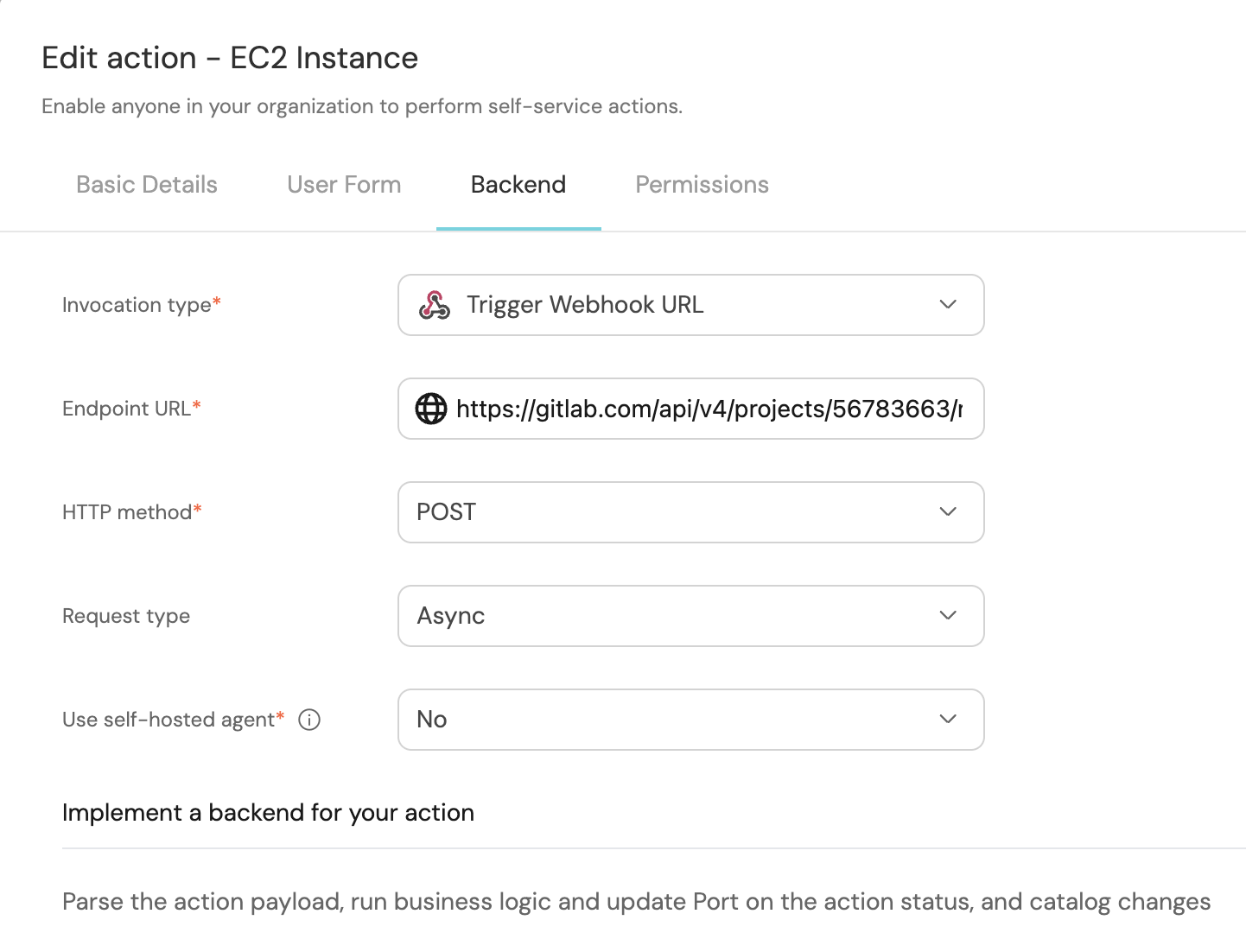Switch to the Basic Details tab
The height and width of the screenshot is (952, 1246).
point(147,185)
